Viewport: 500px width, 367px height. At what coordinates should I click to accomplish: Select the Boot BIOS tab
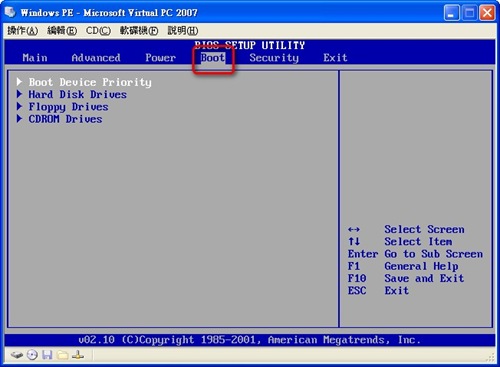tap(213, 58)
